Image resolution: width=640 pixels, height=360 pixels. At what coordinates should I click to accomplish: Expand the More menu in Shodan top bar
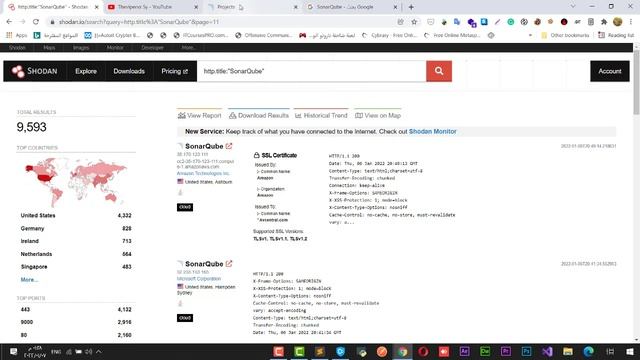pyautogui.click(x=188, y=48)
